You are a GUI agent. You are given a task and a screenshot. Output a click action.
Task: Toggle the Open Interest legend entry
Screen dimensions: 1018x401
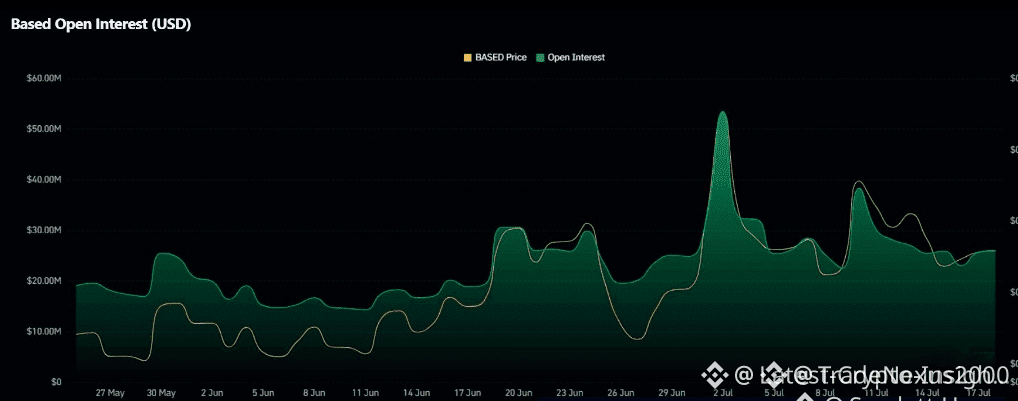[x=570, y=57]
